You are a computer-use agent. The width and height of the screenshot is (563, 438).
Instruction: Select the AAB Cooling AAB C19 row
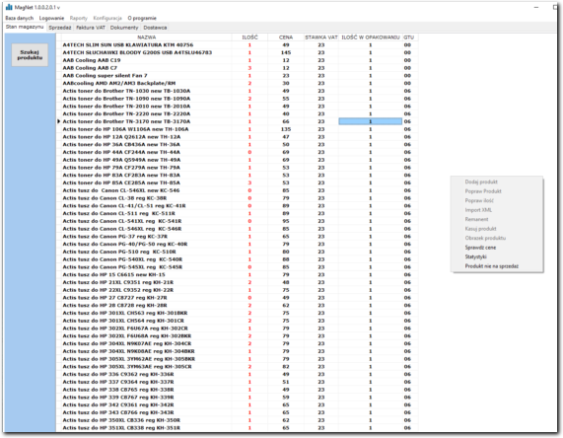tap(237, 60)
